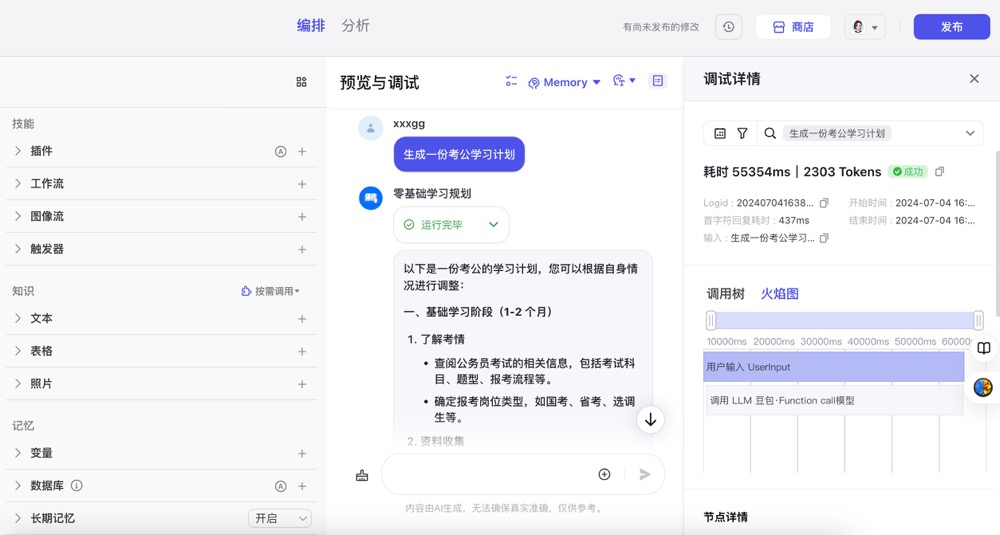
Task: Toggle the debug panel icon in preview header
Action: coord(658,80)
